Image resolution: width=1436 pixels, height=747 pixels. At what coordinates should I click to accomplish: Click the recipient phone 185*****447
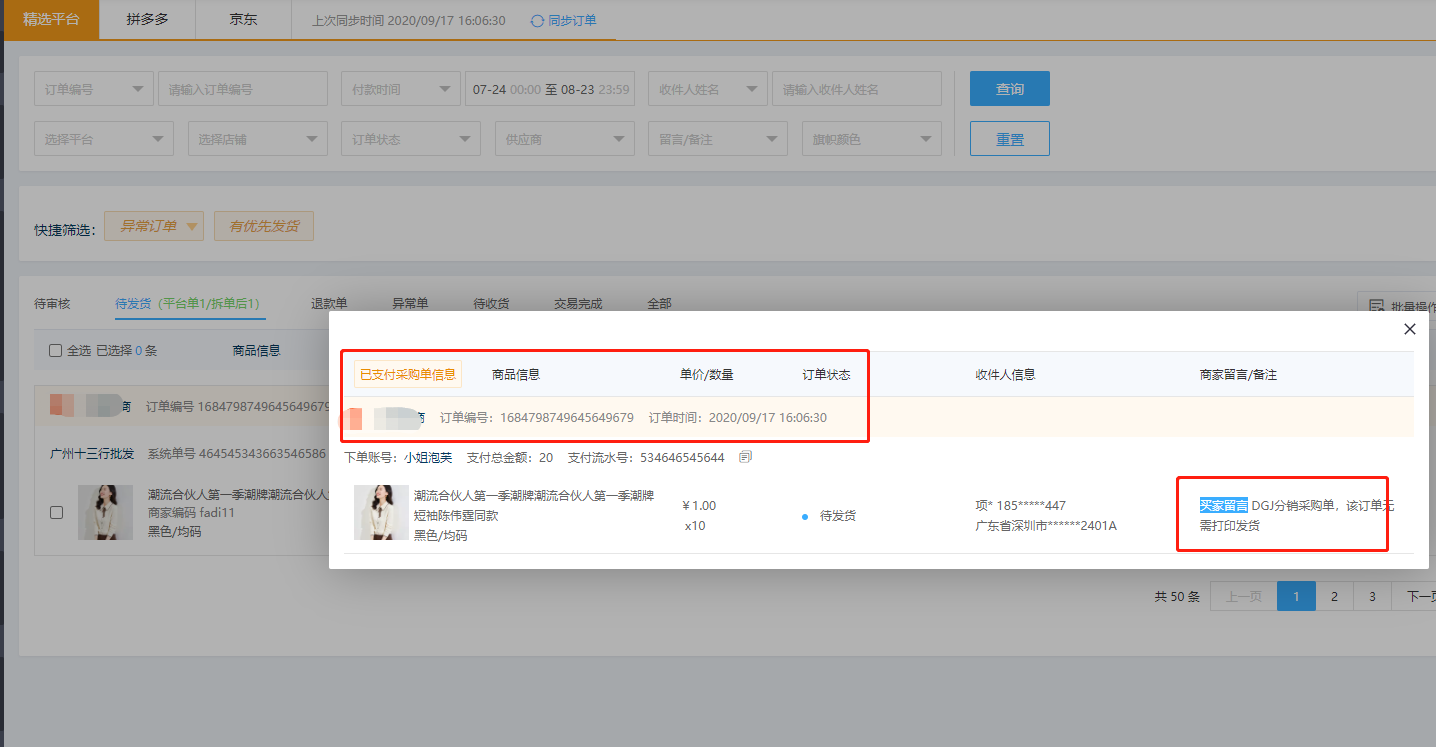tap(1031, 505)
